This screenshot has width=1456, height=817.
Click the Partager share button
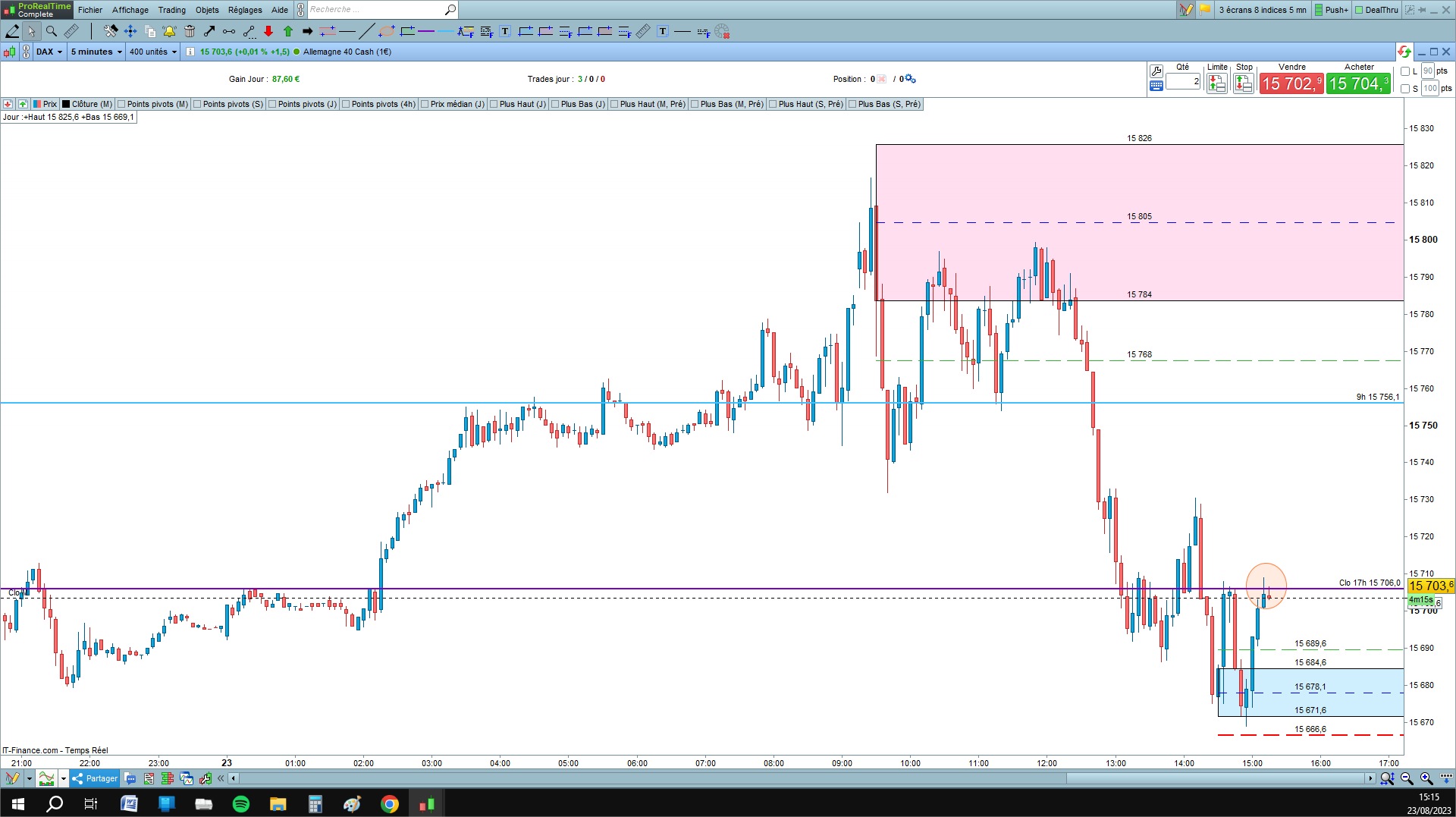[96, 778]
